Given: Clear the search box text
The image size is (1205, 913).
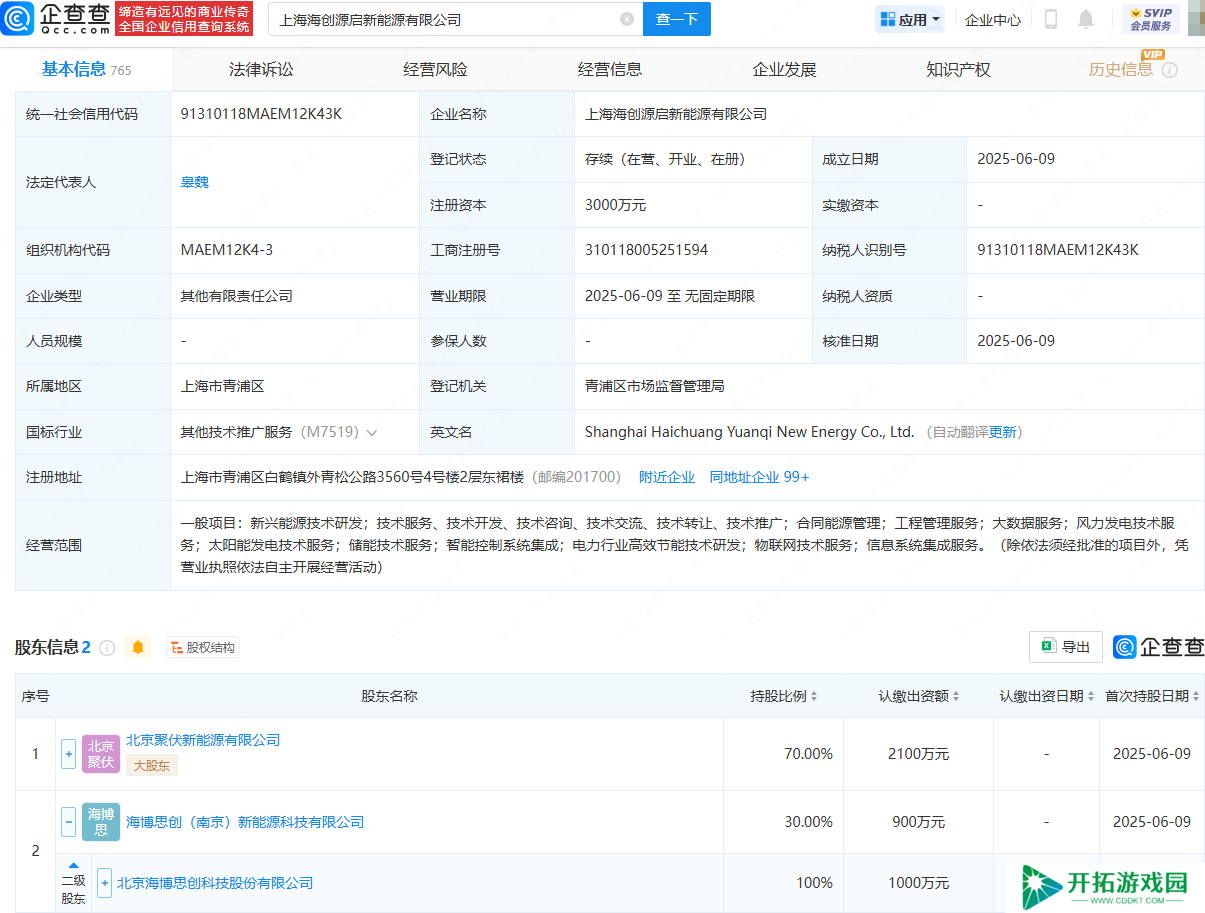Looking at the screenshot, I should (627, 19).
